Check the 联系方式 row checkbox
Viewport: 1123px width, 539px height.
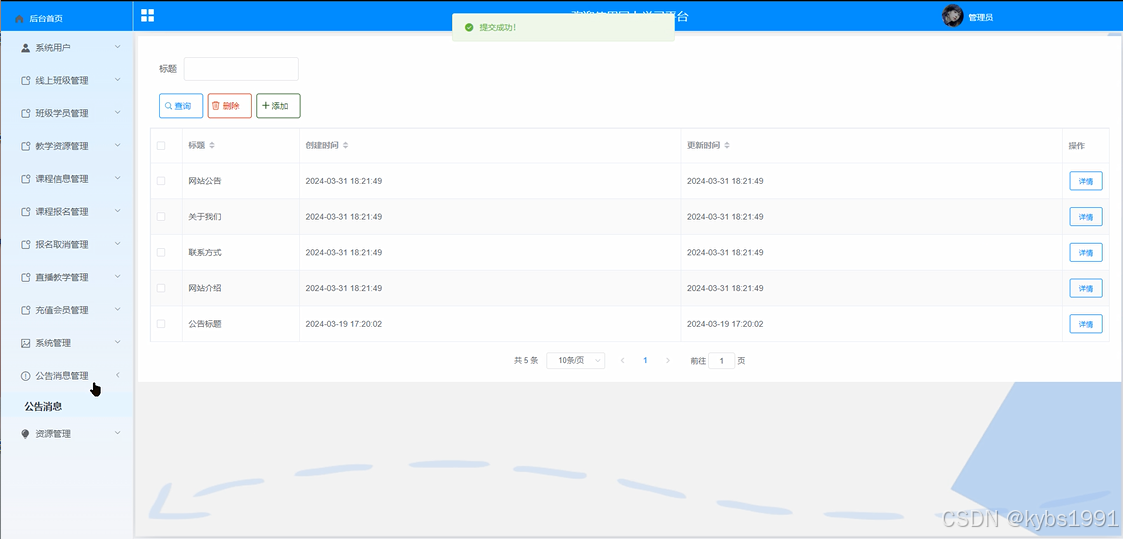point(161,252)
